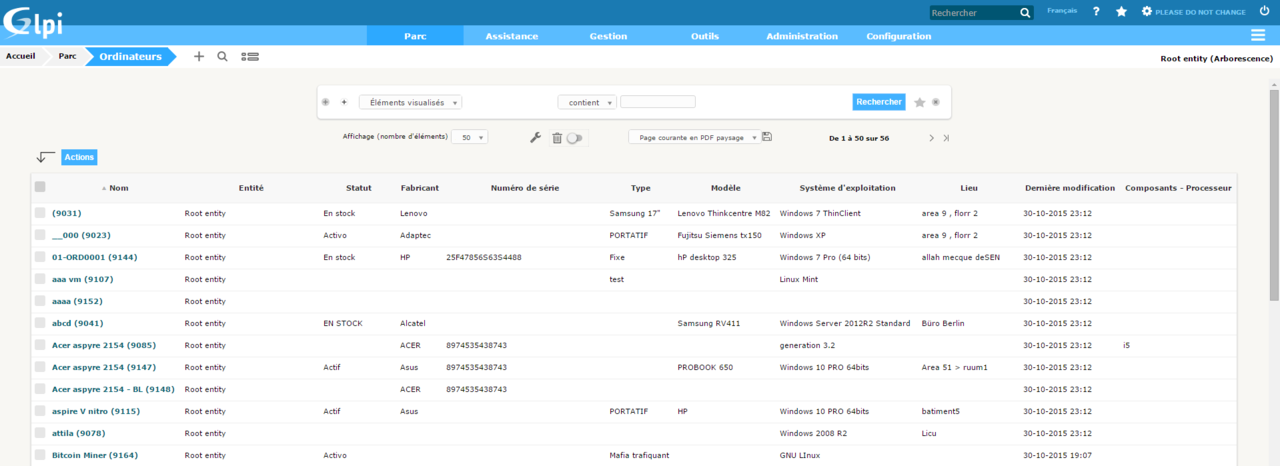Add a new computer with plus icon

(x=198, y=57)
